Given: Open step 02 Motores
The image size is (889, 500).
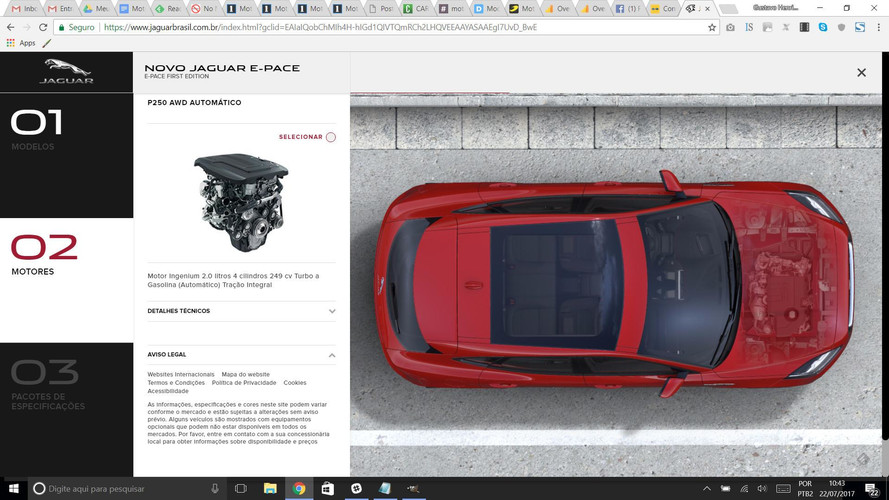Looking at the screenshot, I should (66, 280).
